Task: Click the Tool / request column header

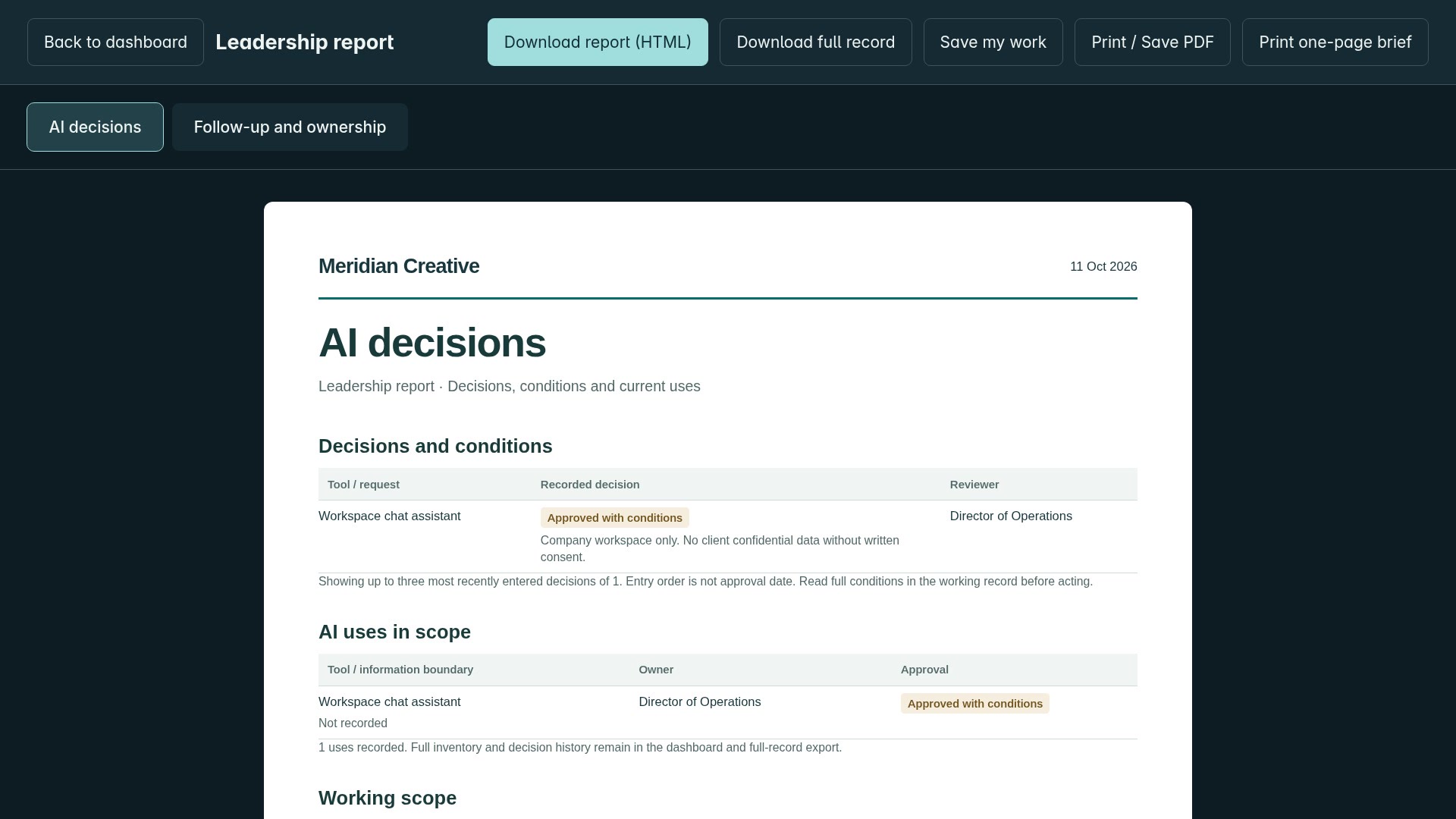Action: point(363,485)
